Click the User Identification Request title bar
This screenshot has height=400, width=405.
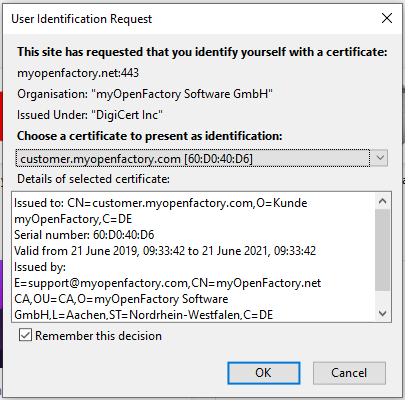(x=190, y=19)
